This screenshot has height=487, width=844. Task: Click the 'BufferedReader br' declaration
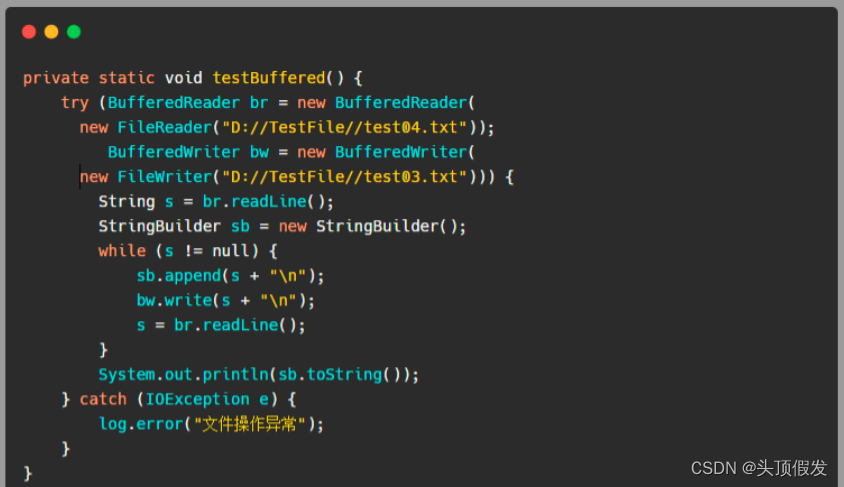(x=188, y=103)
